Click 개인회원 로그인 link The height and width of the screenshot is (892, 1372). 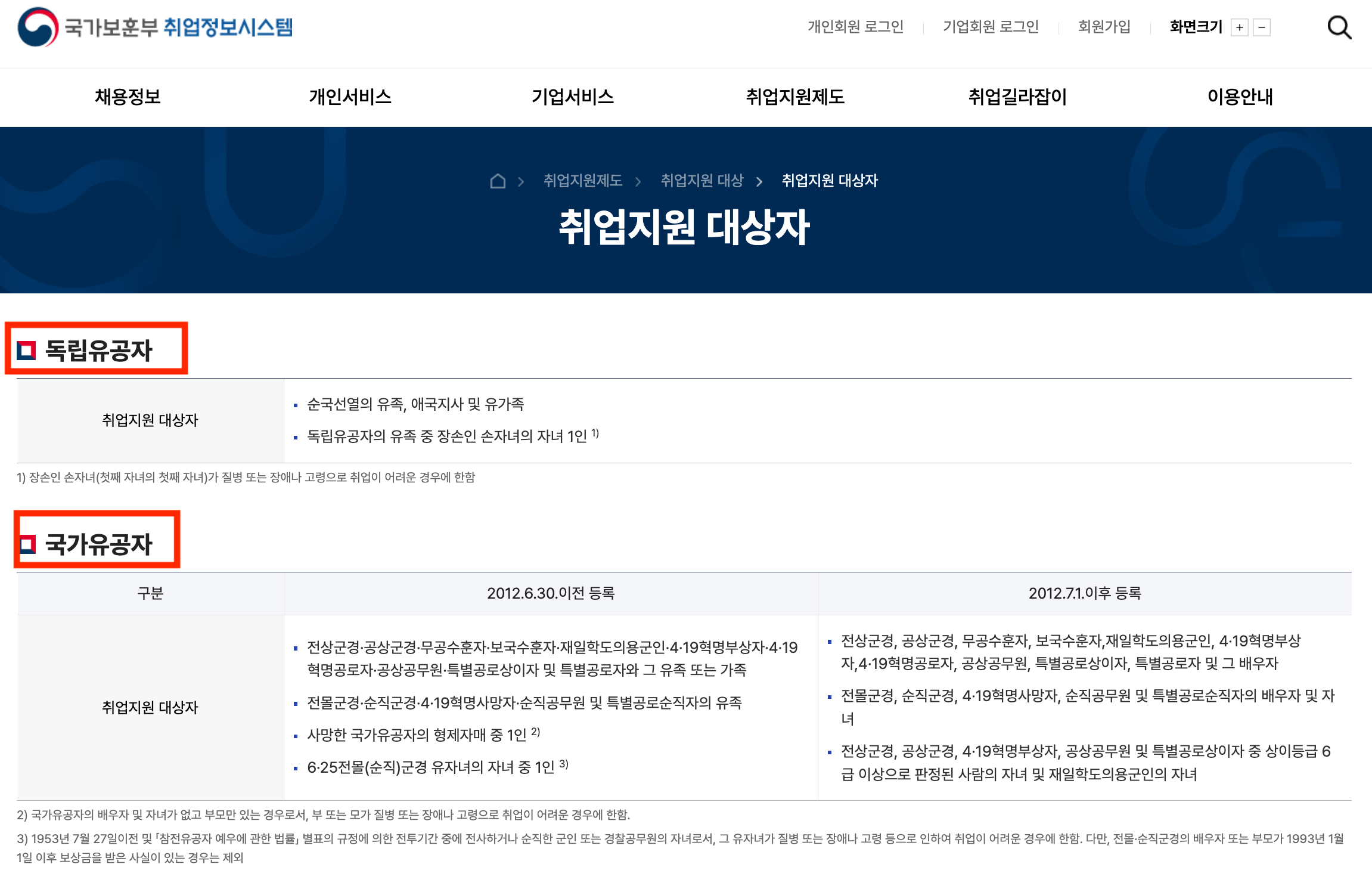[855, 27]
